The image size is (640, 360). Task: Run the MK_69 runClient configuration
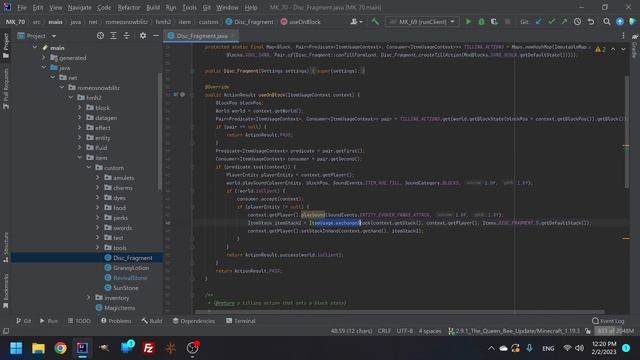tap(468, 22)
